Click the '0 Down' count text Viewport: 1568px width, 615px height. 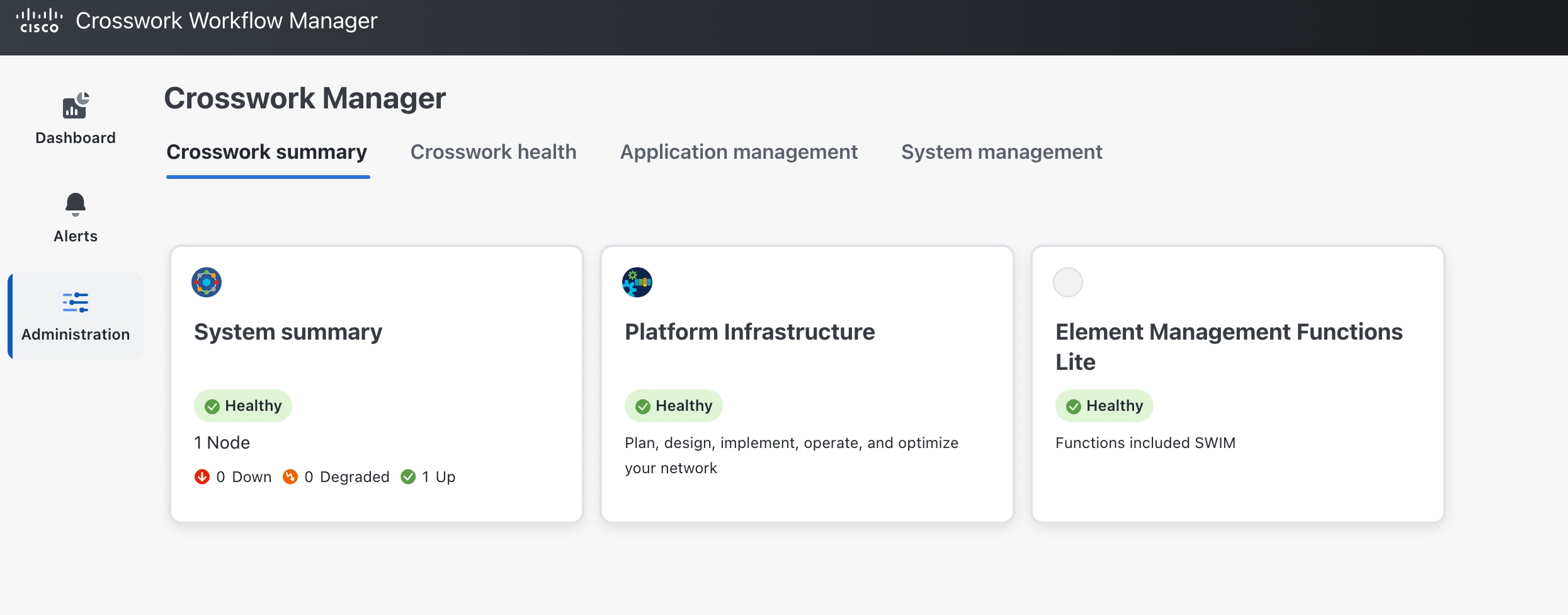(x=244, y=477)
